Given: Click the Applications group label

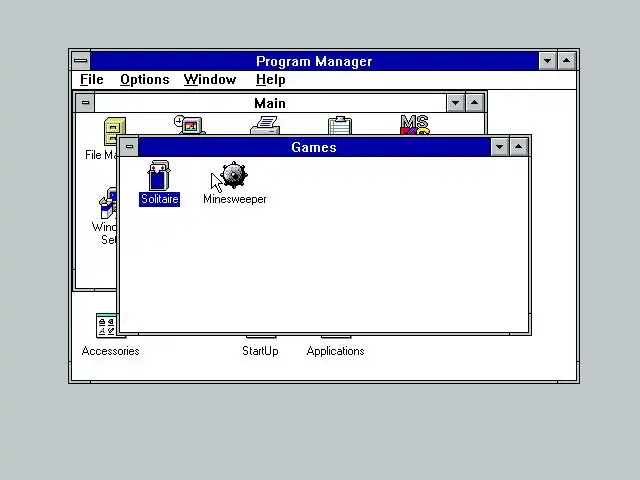Looking at the screenshot, I should pos(335,351).
